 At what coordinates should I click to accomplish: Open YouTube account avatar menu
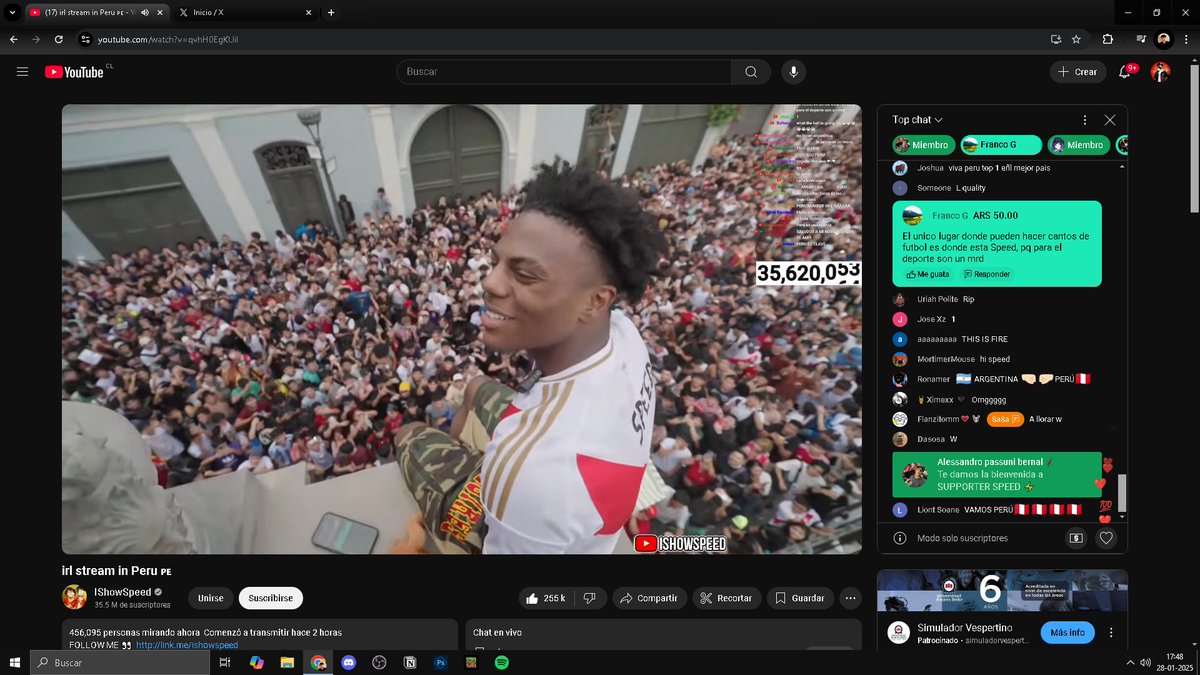(x=1160, y=72)
